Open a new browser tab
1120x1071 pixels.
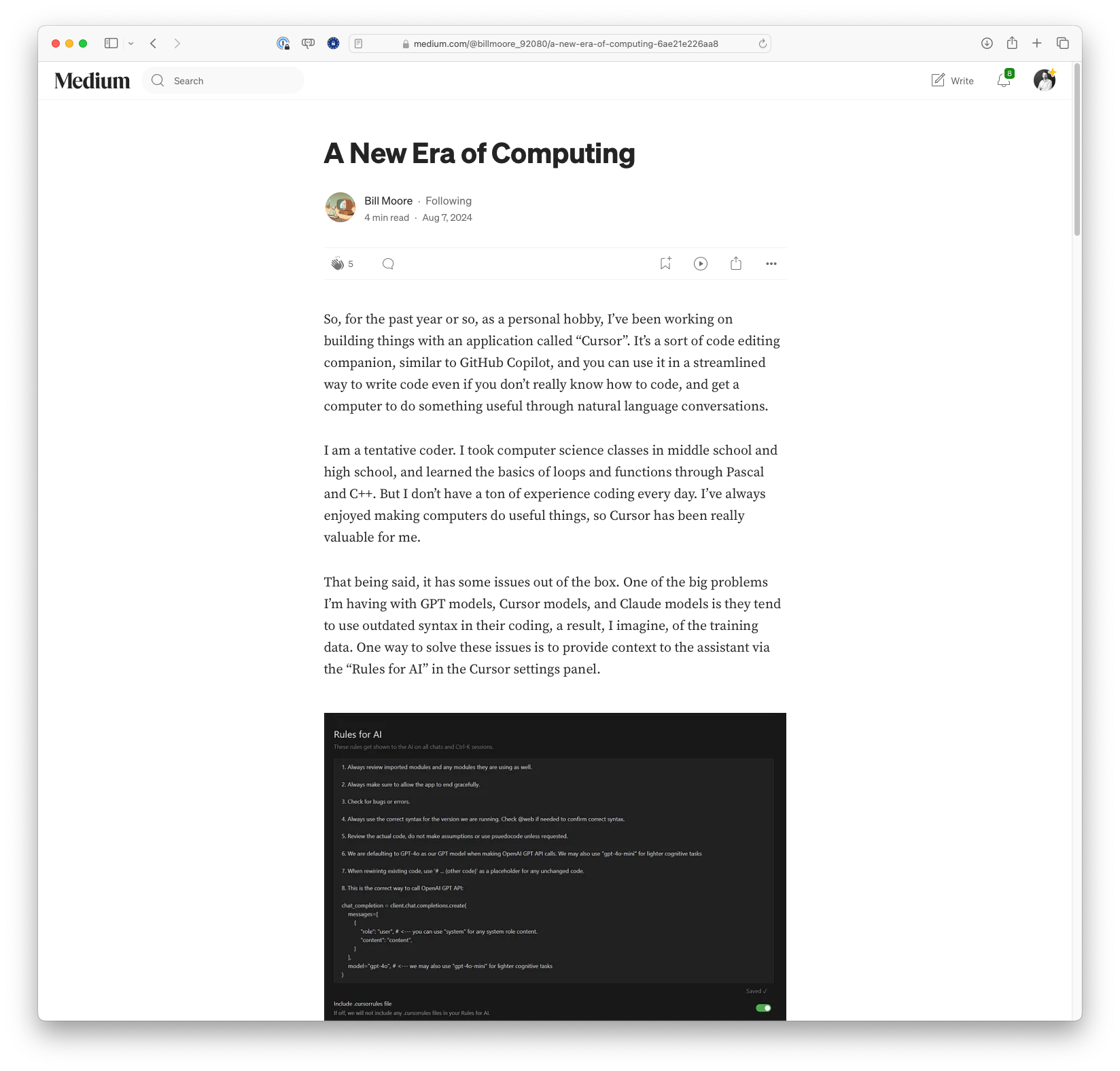pyautogui.click(x=1036, y=43)
